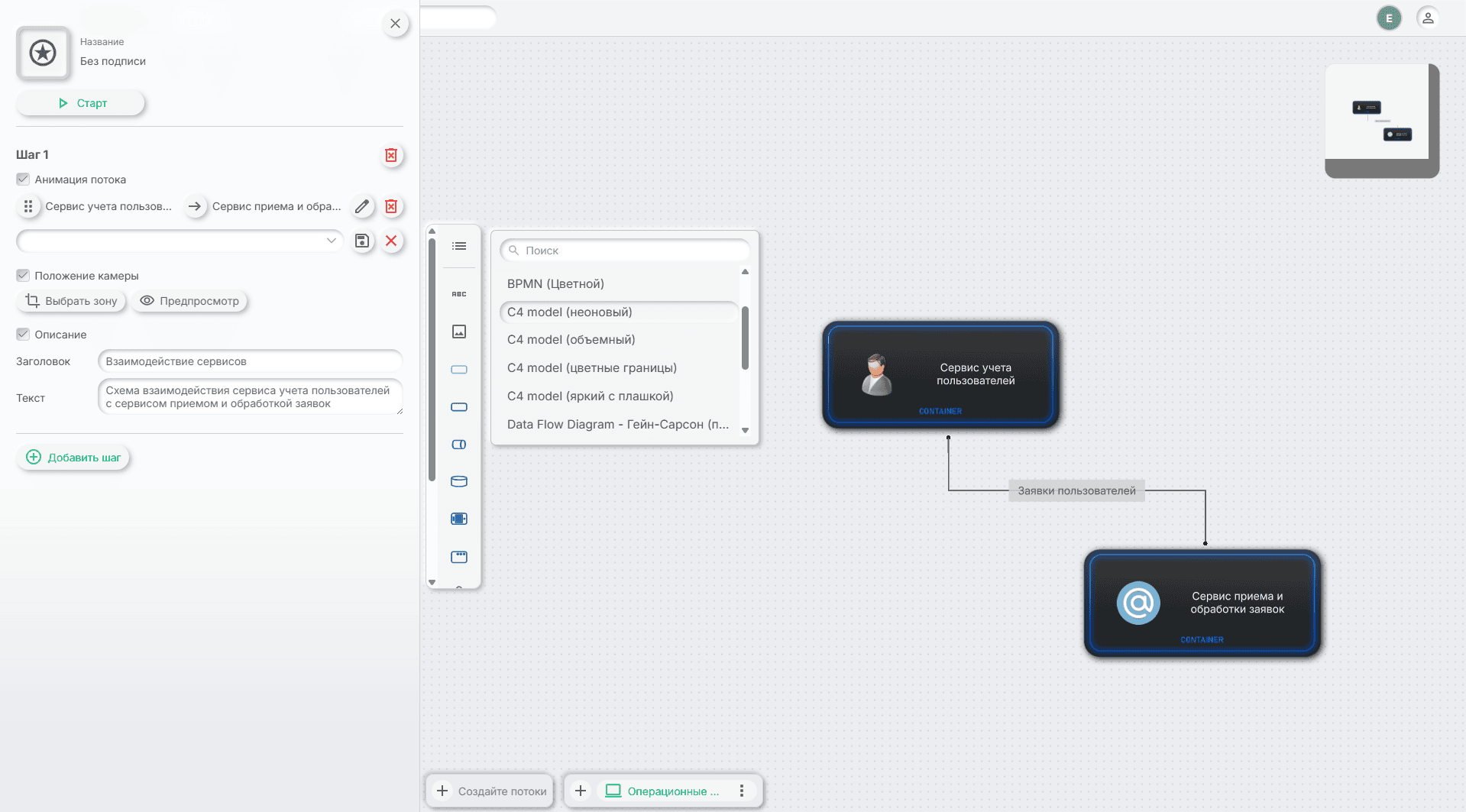Delete Step 1 with the red trash icon
The height and width of the screenshot is (812, 1466).
click(391, 156)
